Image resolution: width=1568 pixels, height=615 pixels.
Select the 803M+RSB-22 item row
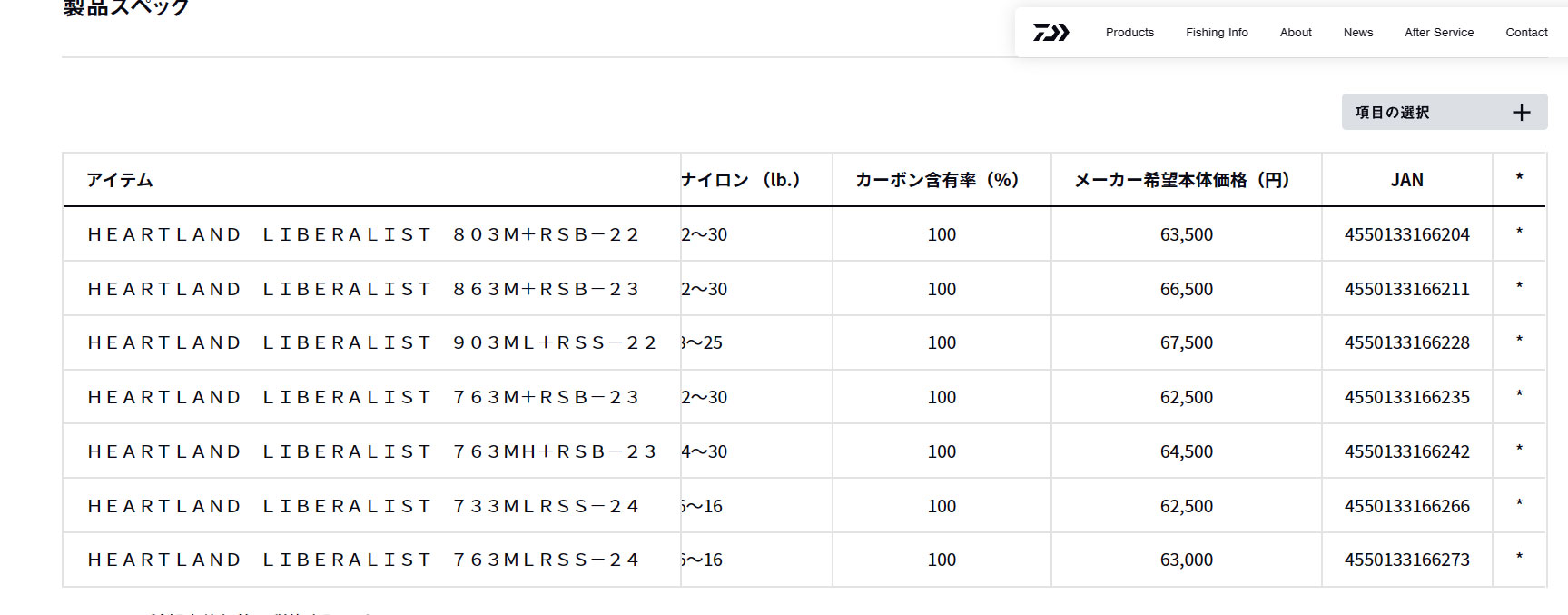pyautogui.click(x=363, y=234)
